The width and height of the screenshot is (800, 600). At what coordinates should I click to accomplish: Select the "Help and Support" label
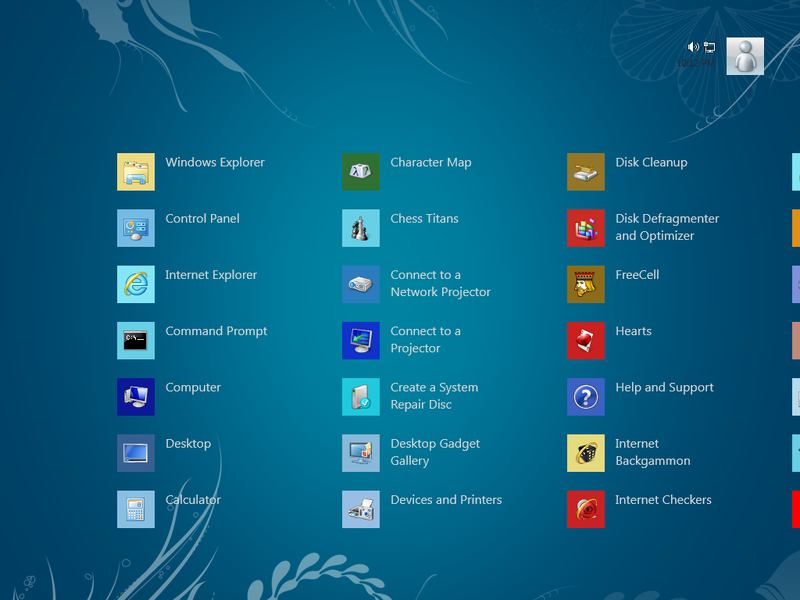coord(664,388)
